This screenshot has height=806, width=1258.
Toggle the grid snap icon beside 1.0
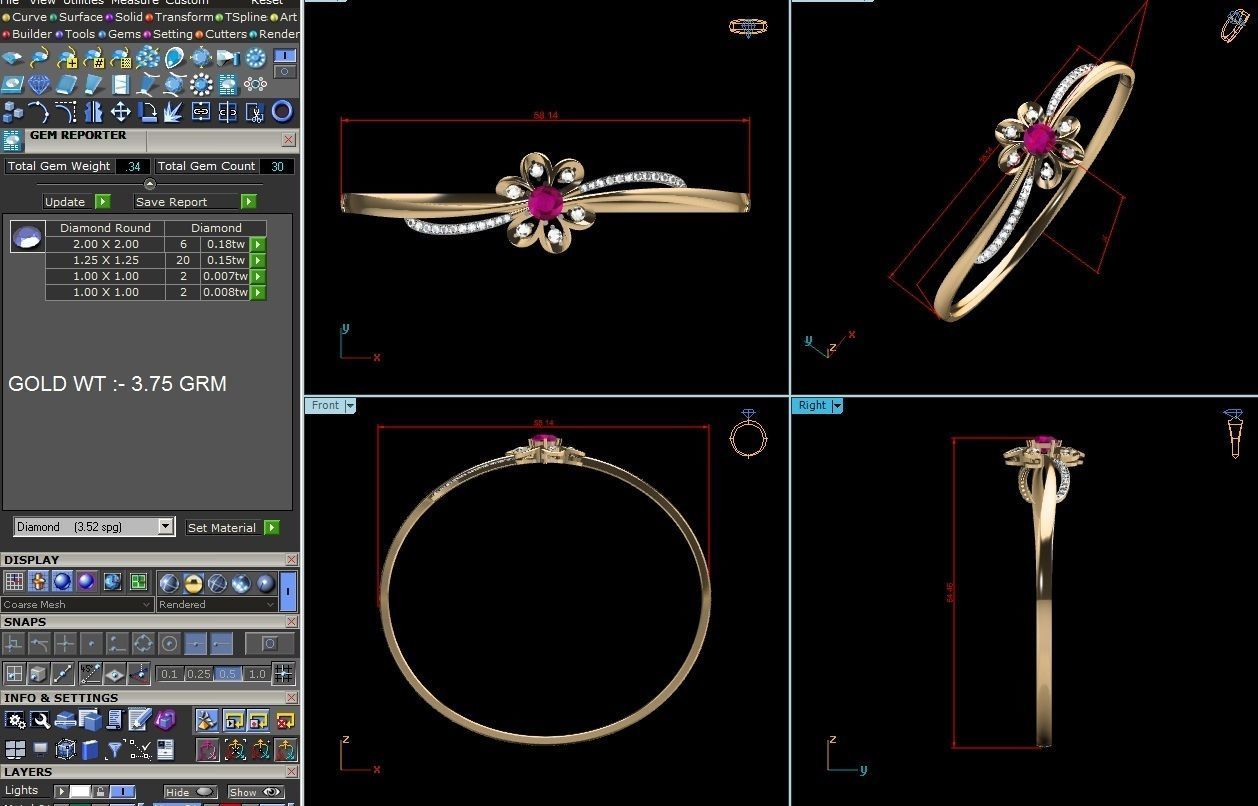pyautogui.click(x=283, y=674)
